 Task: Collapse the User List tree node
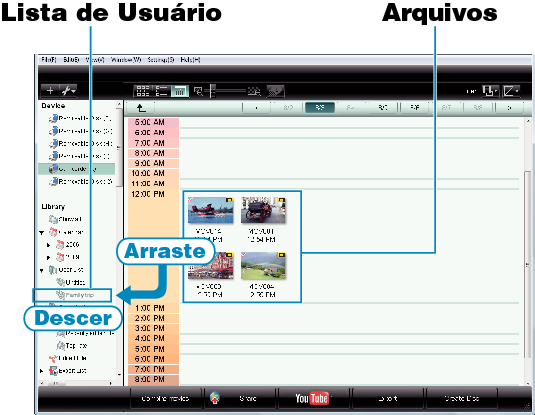pyautogui.click(x=42, y=270)
